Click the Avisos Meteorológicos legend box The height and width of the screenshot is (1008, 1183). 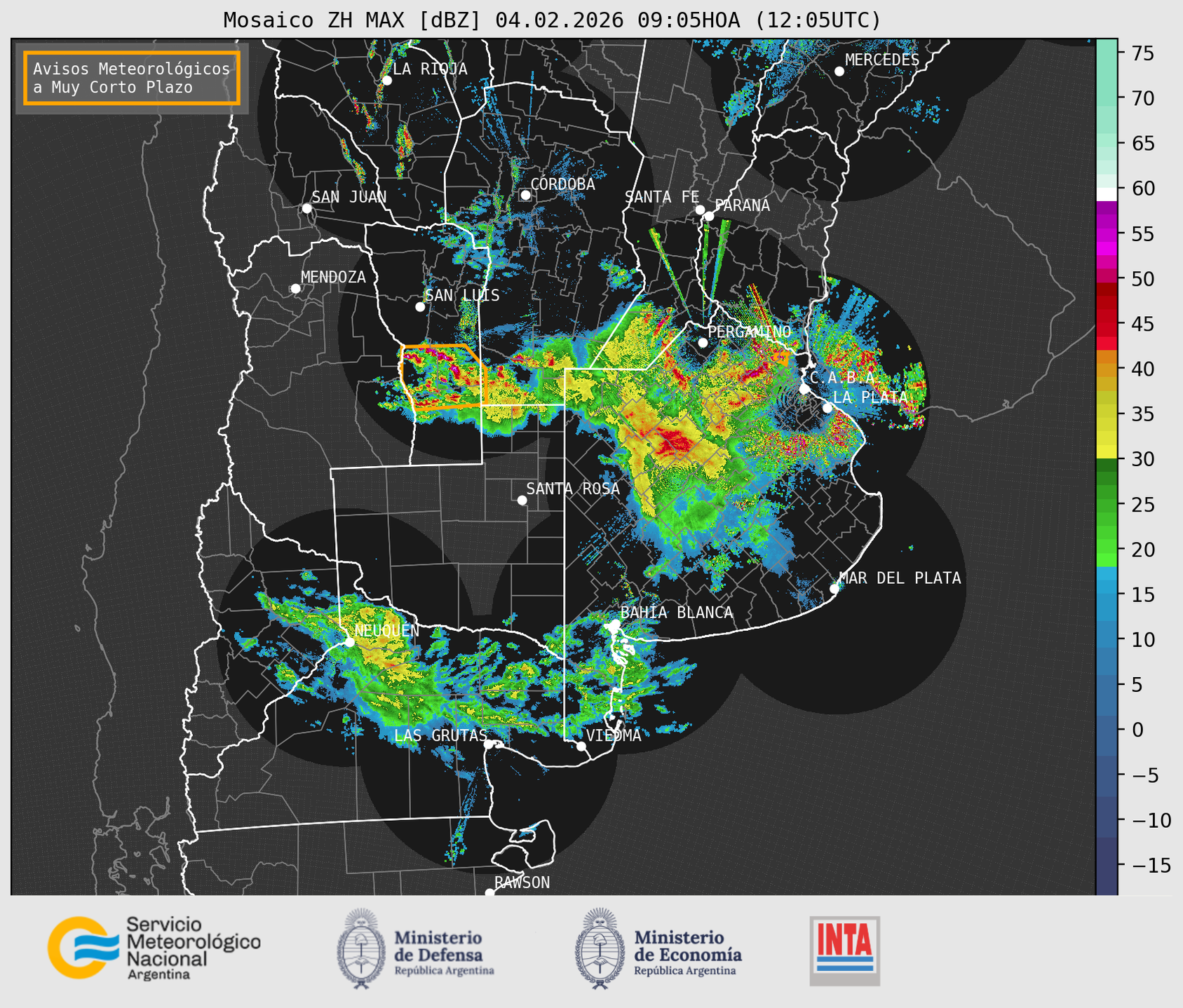click(132, 78)
